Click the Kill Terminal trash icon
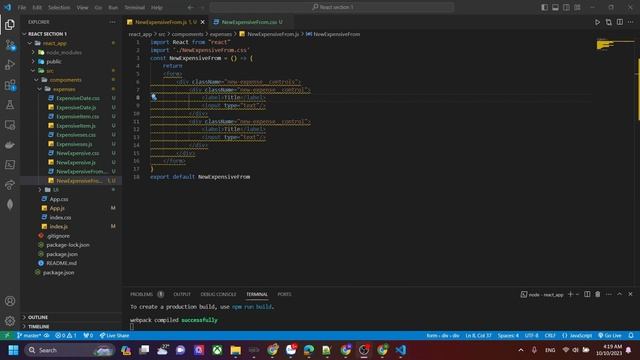 coord(598,294)
